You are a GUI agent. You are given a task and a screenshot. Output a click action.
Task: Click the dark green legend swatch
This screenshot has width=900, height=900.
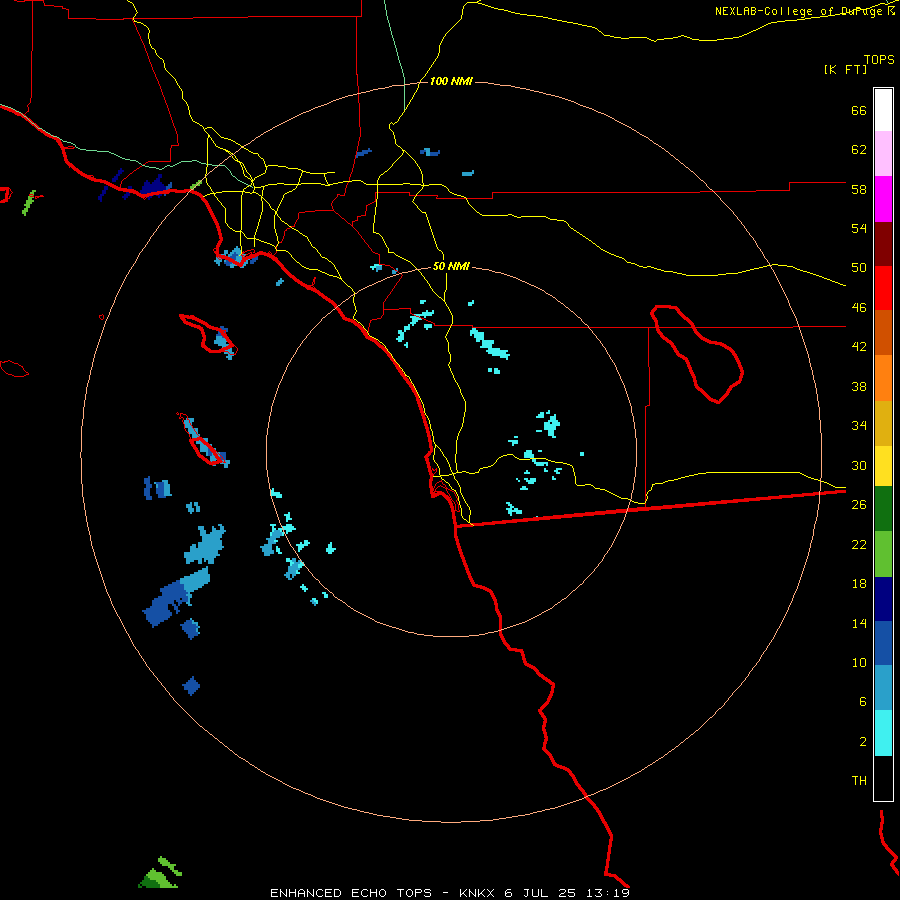click(883, 509)
